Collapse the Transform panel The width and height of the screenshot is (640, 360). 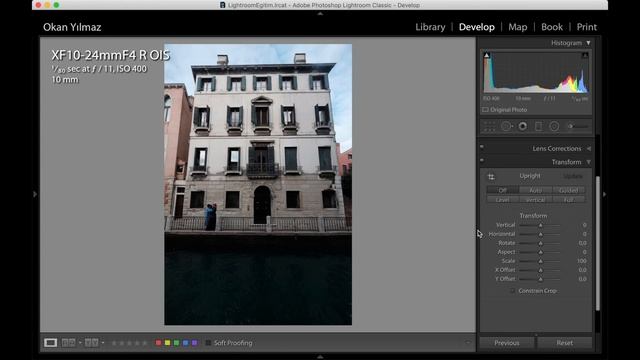pyautogui.click(x=589, y=162)
